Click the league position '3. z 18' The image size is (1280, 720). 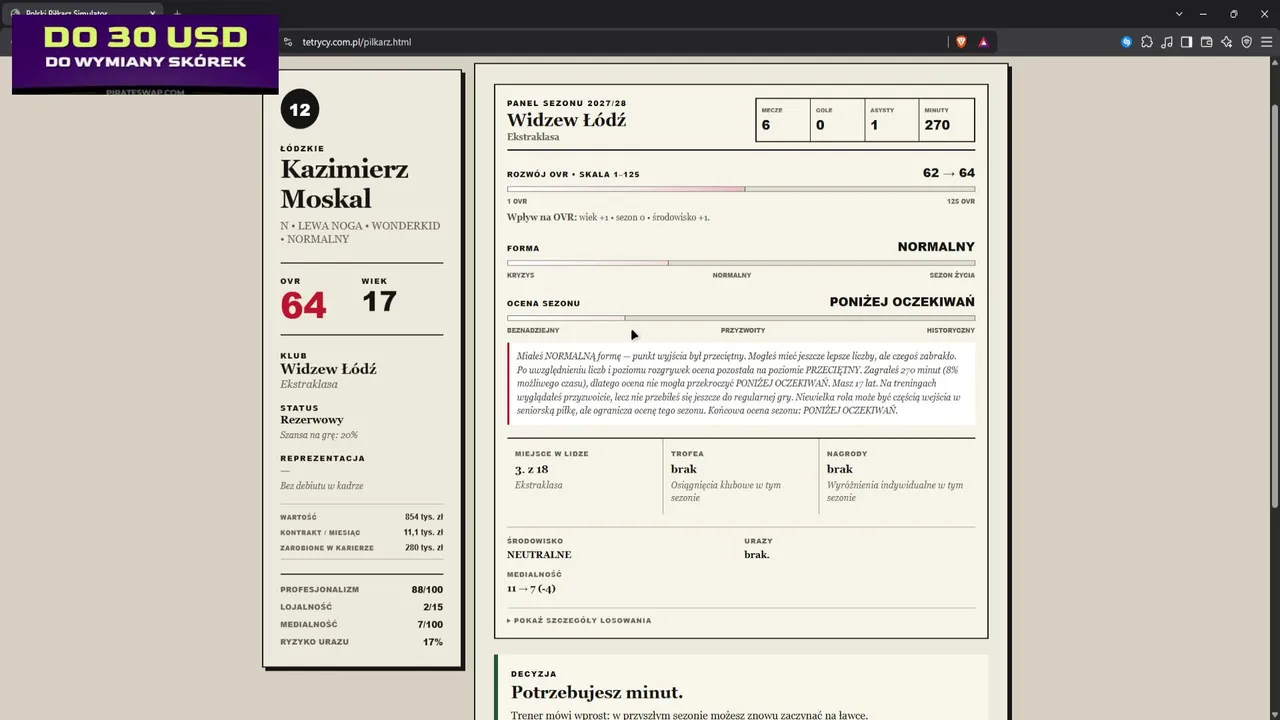pyautogui.click(x=531, y=469)
